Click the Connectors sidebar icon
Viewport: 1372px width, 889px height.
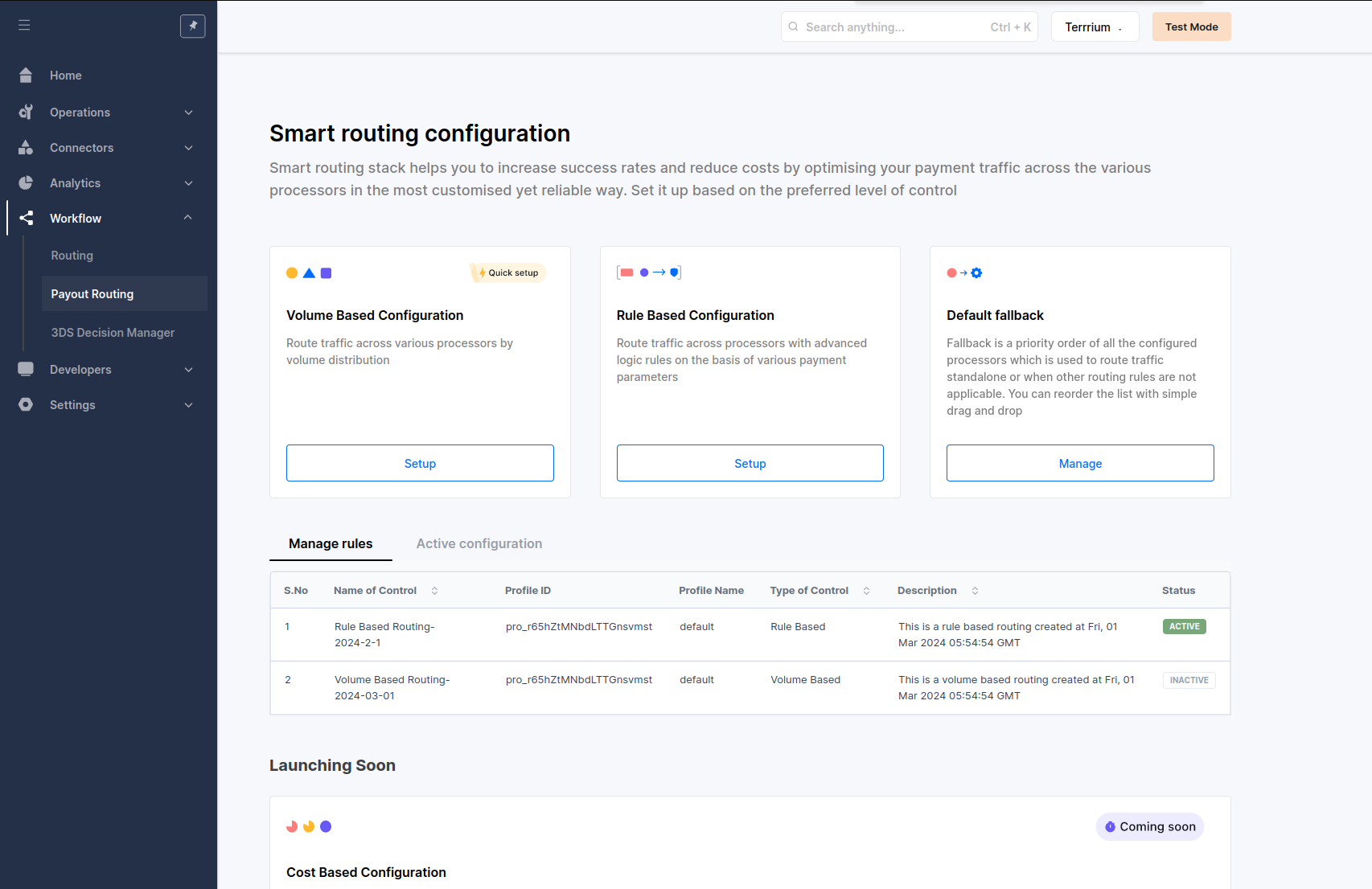pyautogui.click(x=25, y=147)
